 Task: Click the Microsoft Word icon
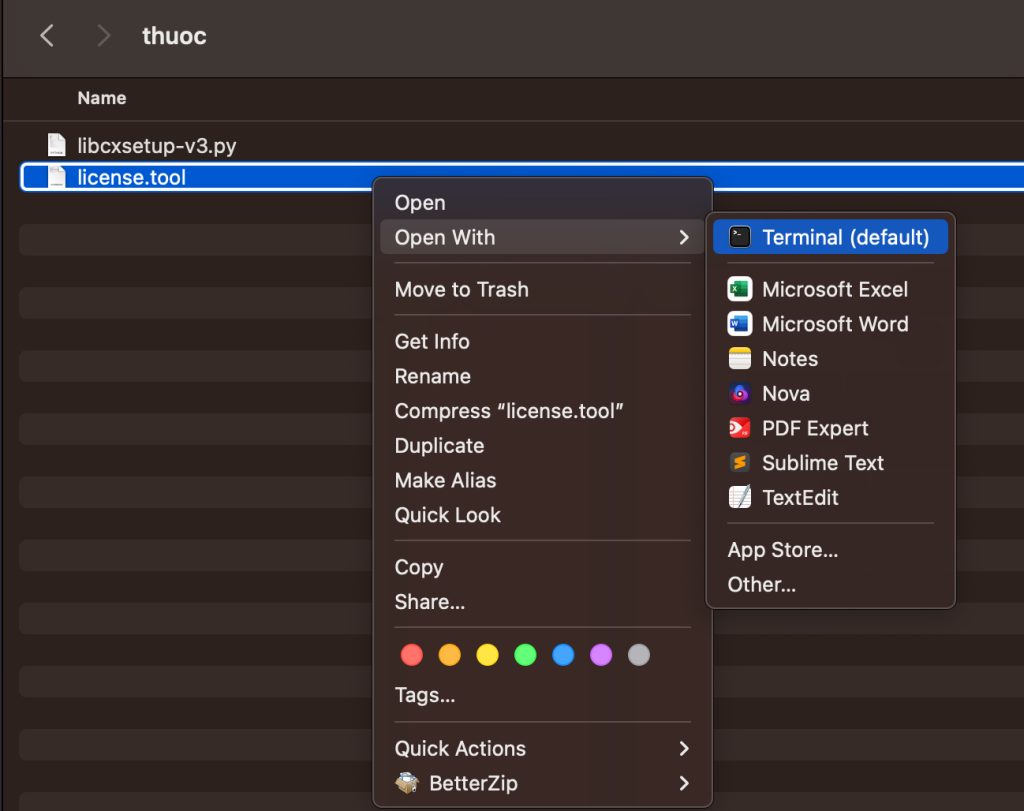click(740, 324)
